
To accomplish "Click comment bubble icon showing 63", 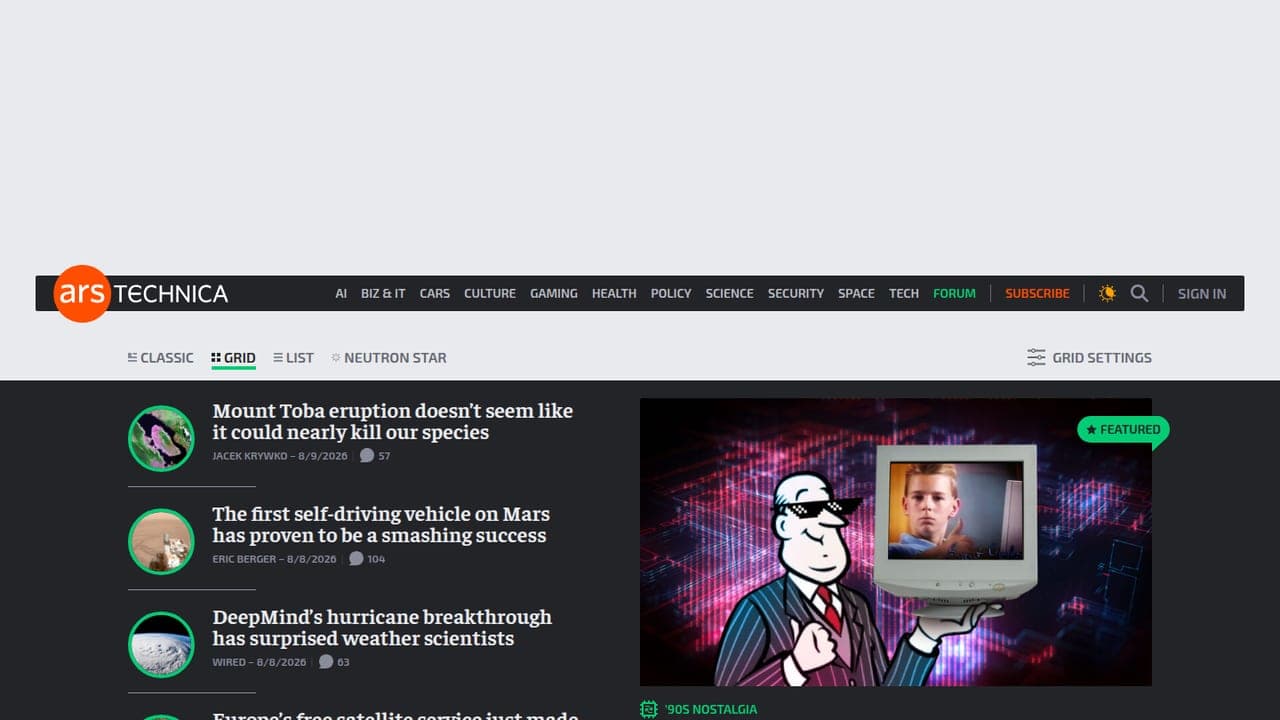I will (x=326, y=661).
